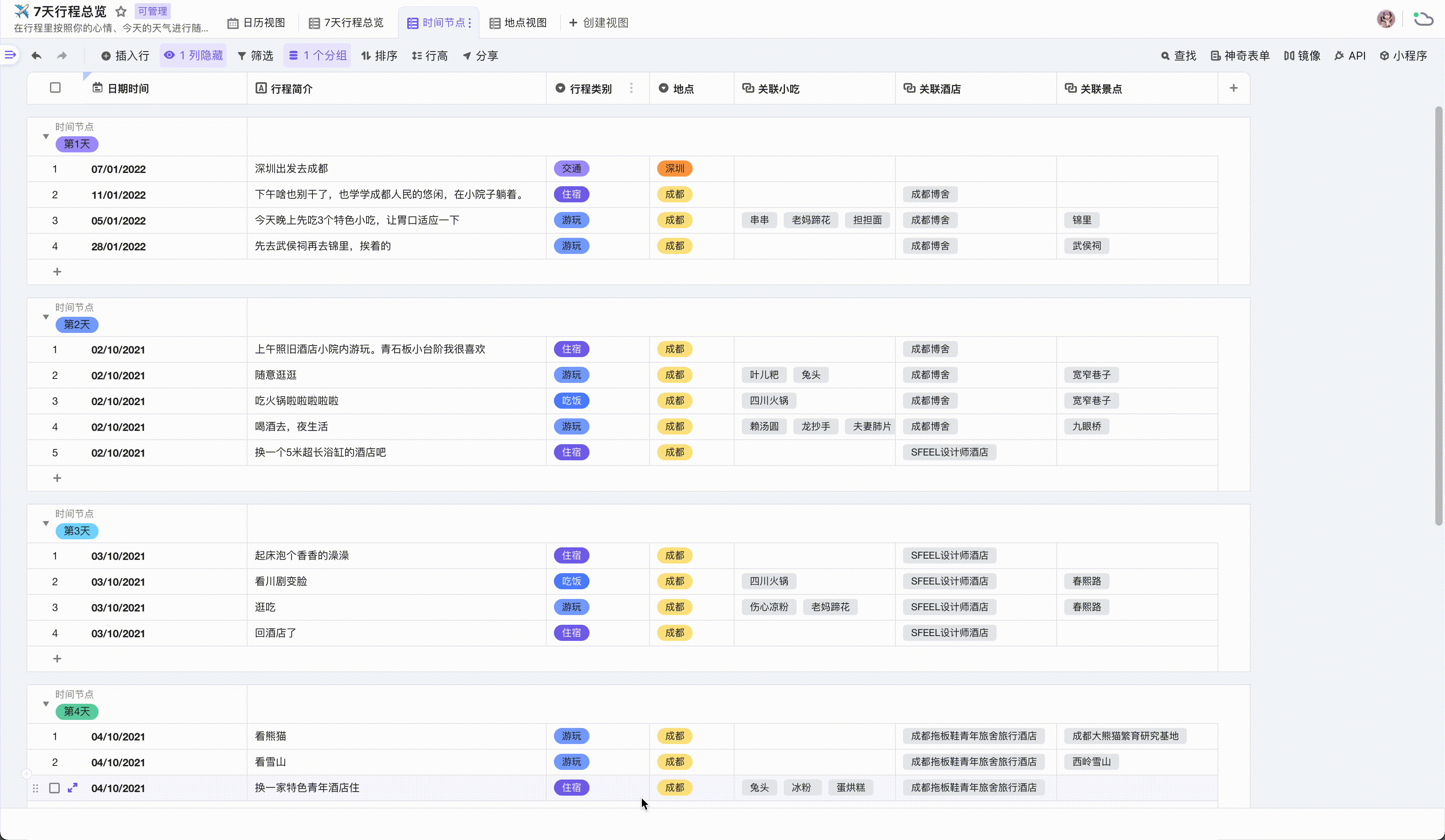The height and width of the screenshot is (840, 1445).
Task: Open the 1 列隐藏 hidden columns toggle
Action: click(x=193, y=56)
